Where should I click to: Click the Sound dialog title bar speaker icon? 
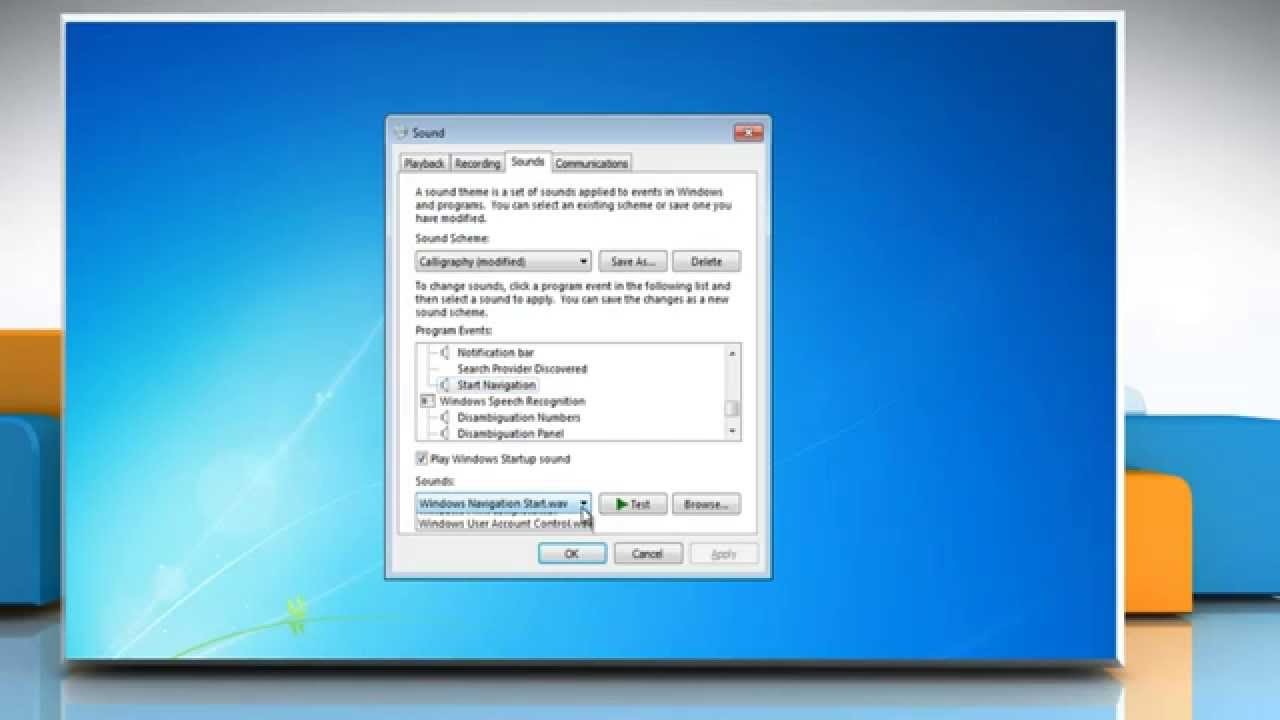401,132
